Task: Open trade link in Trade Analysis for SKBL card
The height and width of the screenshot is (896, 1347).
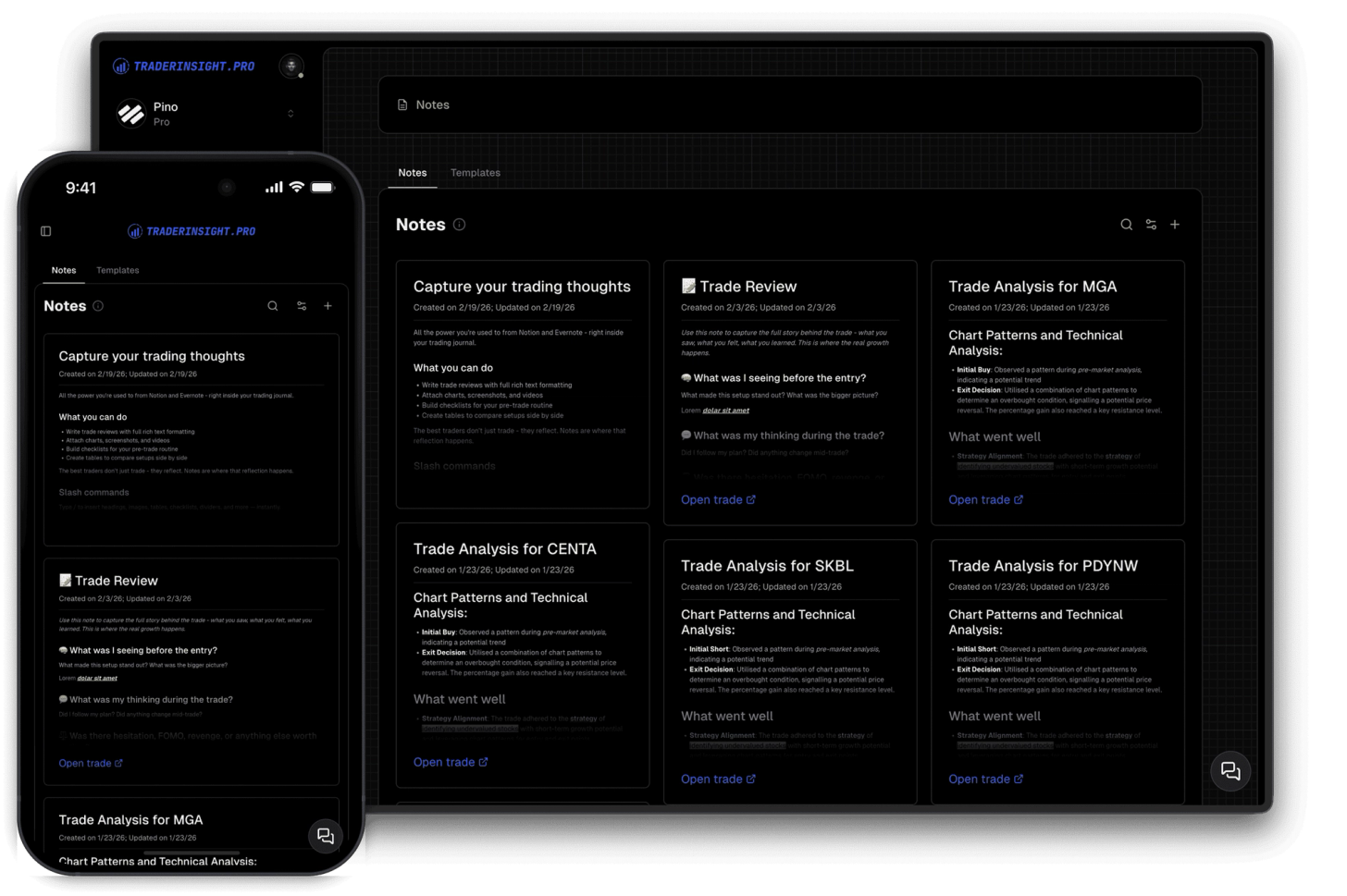Action: pyautogui.click(x=718, y=779)
